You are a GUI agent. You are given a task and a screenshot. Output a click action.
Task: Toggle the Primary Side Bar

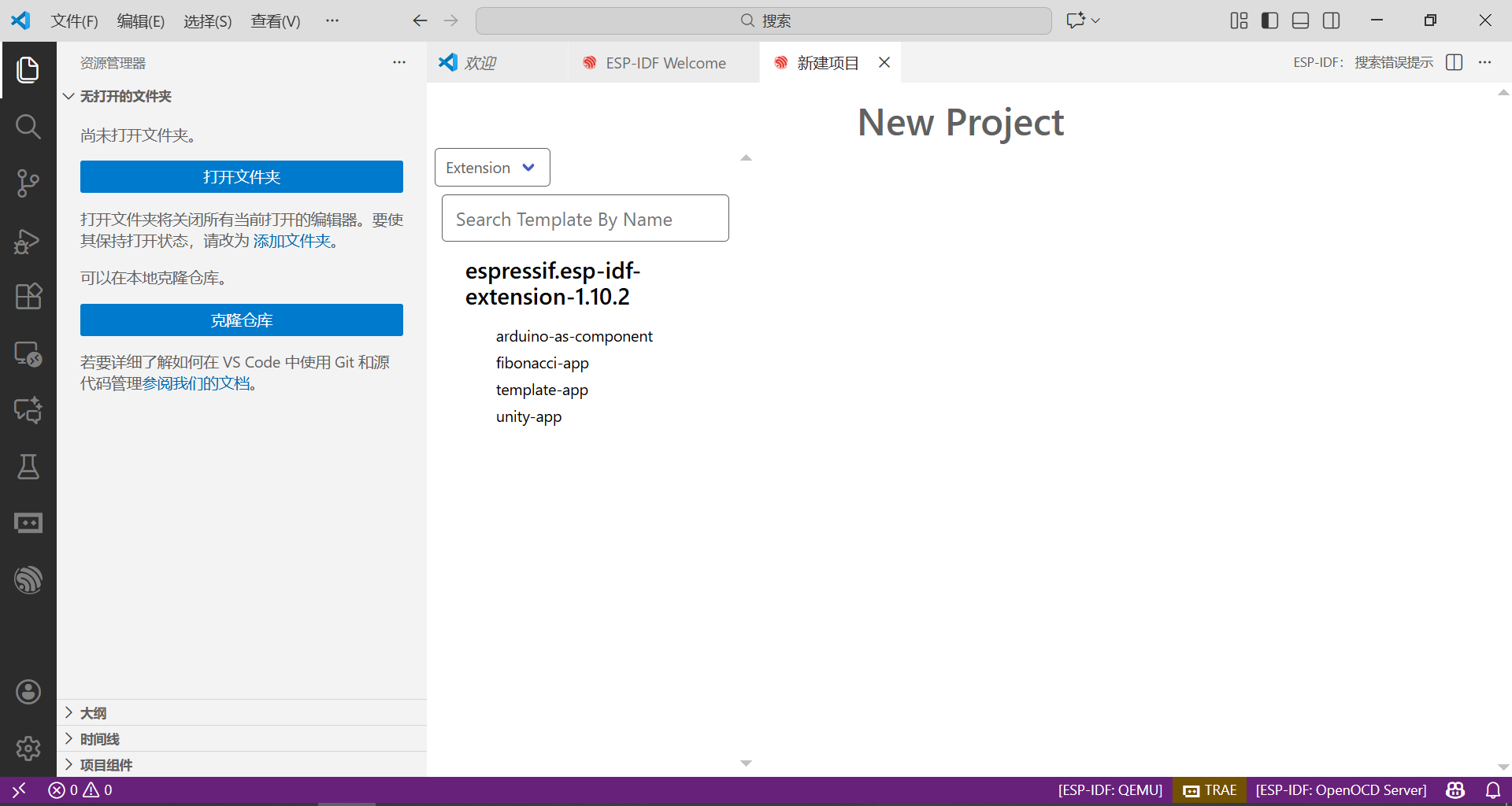(x=1269, y=20)
